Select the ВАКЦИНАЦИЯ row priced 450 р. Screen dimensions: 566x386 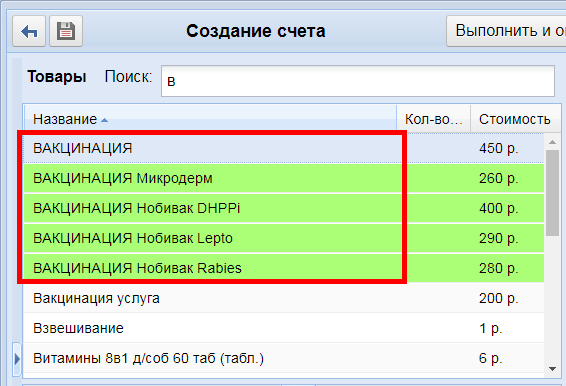pos(284,148)
